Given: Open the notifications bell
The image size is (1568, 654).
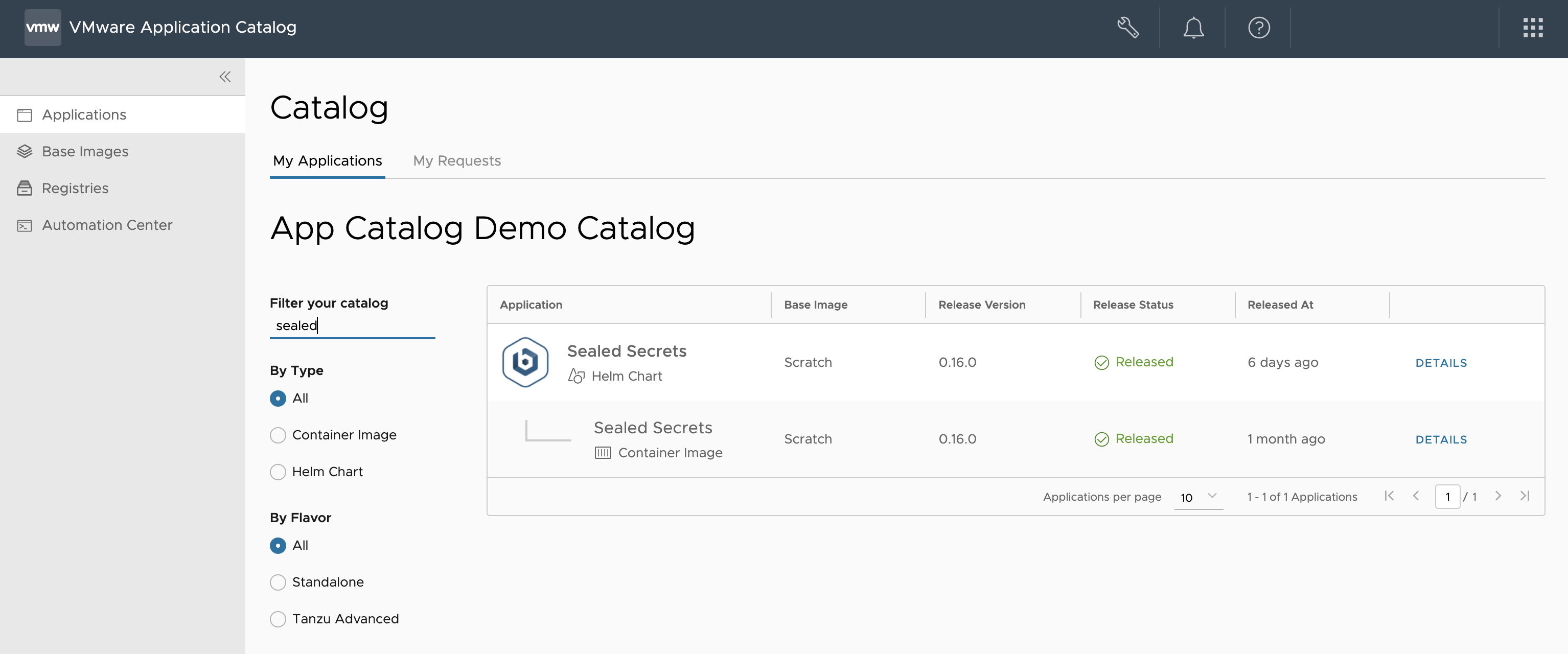Looking at the screenshot, I should coord(1193,28).
